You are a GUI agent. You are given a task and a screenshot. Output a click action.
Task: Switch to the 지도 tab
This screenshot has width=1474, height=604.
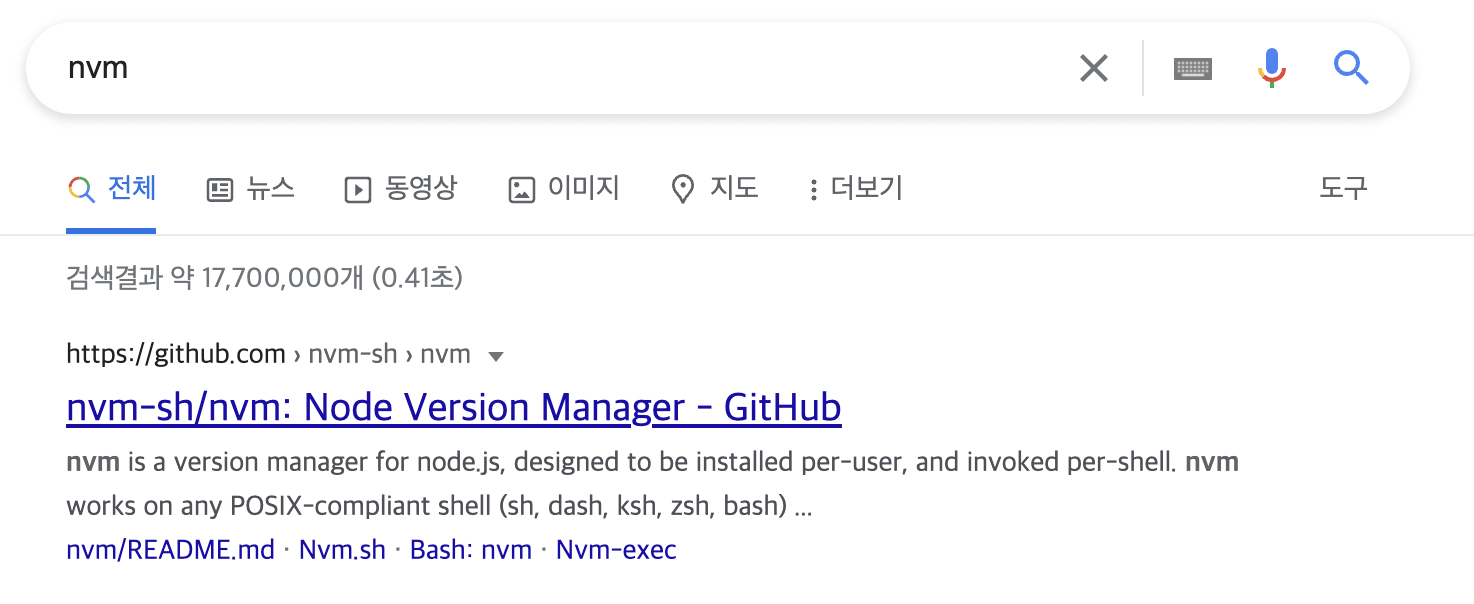click(x=714, y=189)
